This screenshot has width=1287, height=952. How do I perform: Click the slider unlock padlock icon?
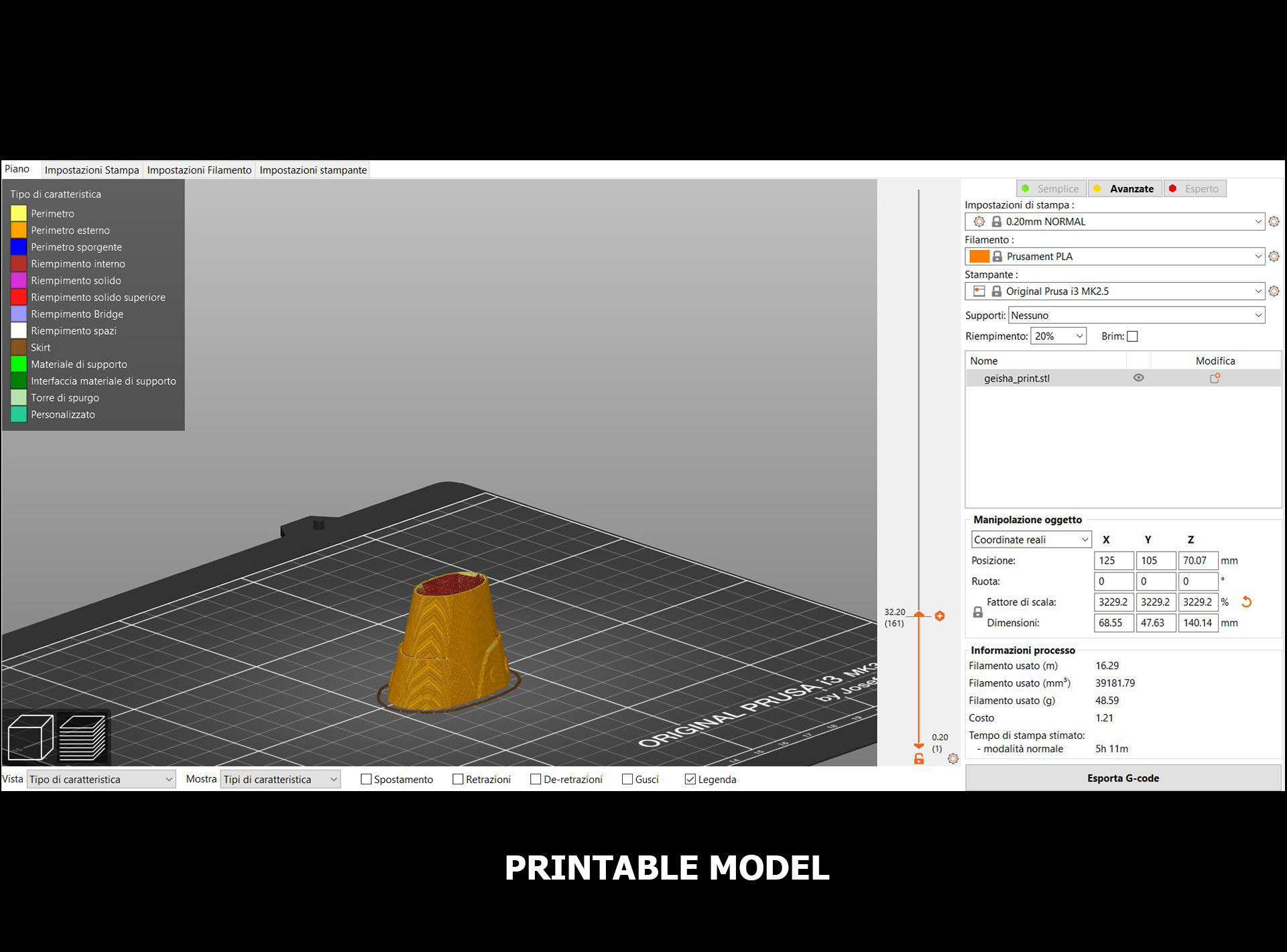[919, 759]
